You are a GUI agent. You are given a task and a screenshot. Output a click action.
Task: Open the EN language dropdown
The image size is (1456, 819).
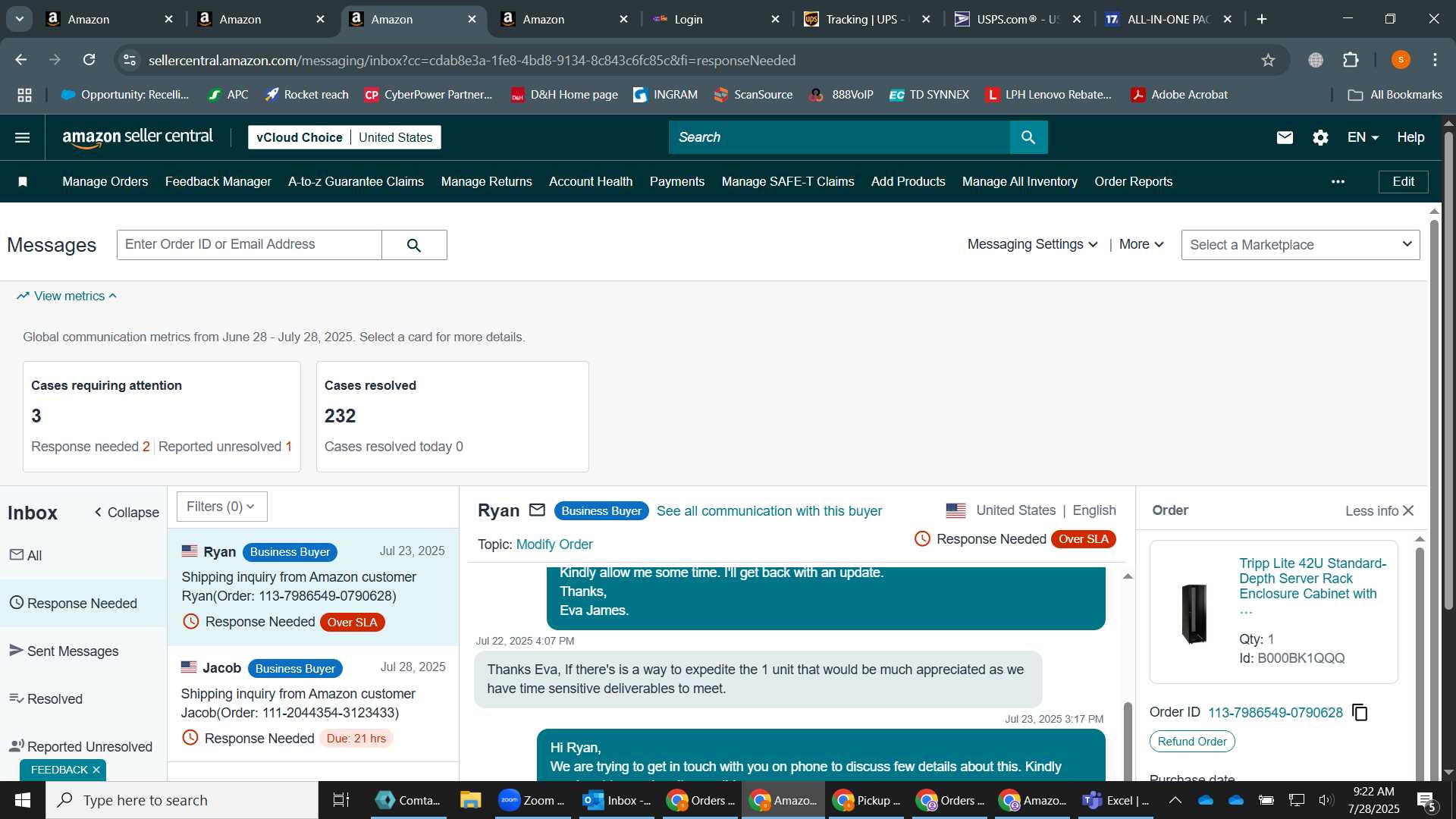(x=1363, y=137)
